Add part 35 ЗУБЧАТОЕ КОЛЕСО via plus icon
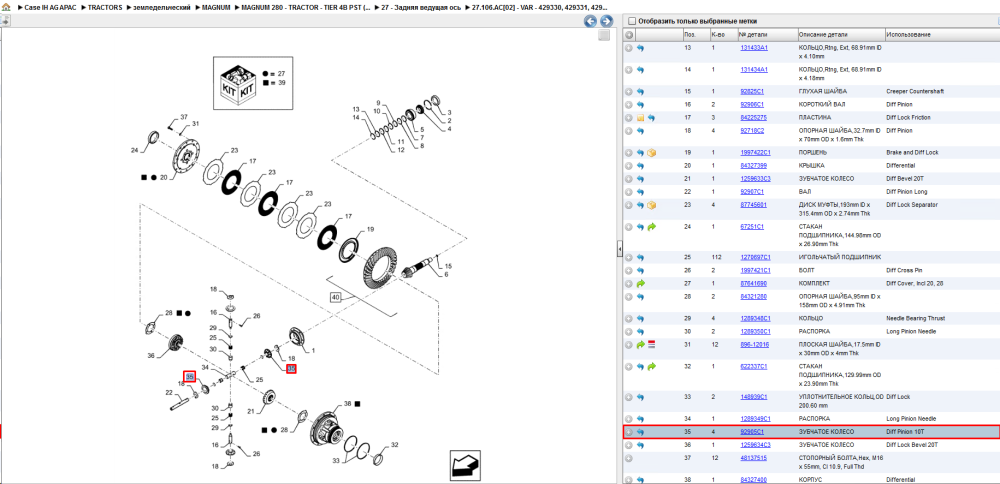1000x484 pixels. (629, 432)
